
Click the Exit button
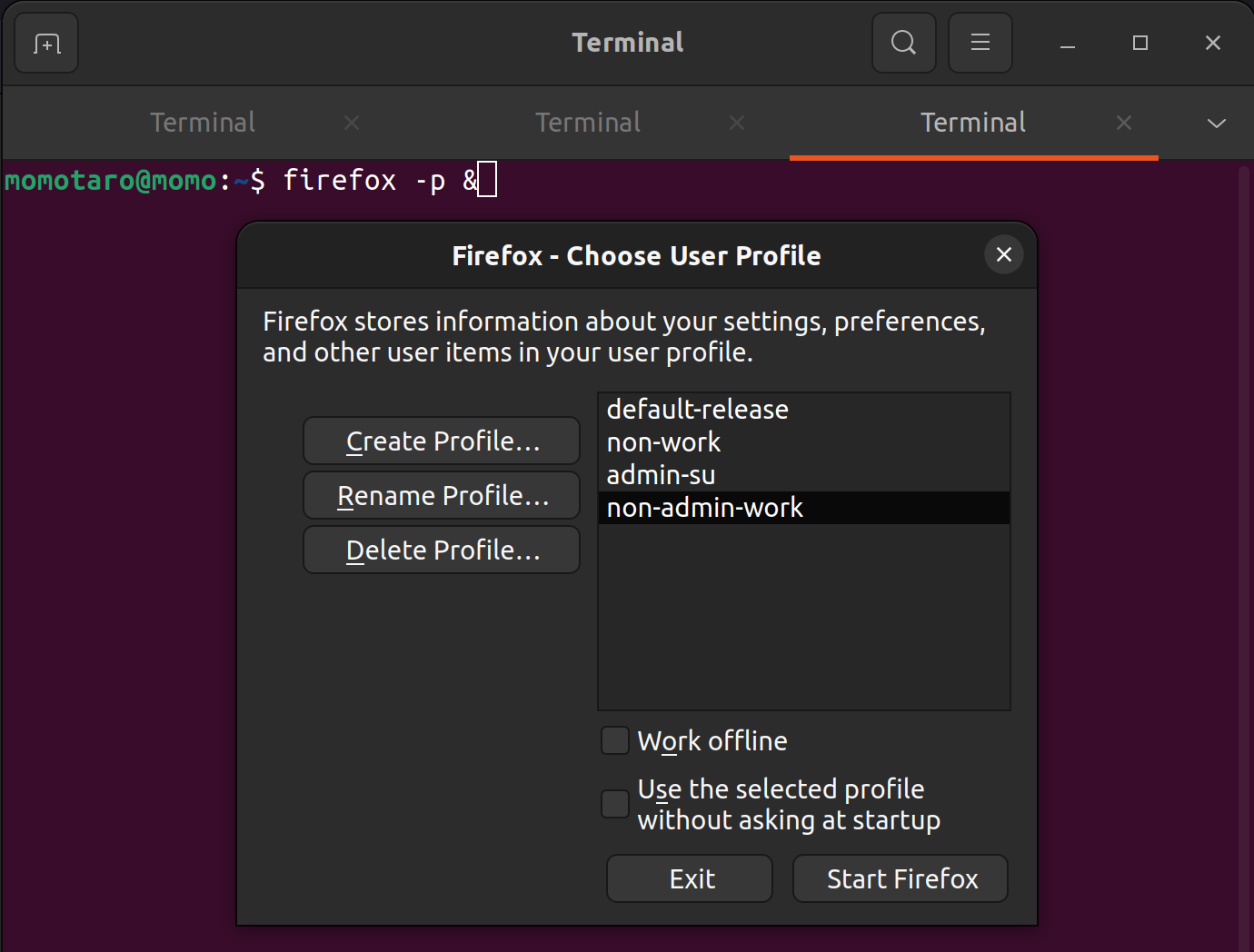pyautogui.click(x=690, y=878)
